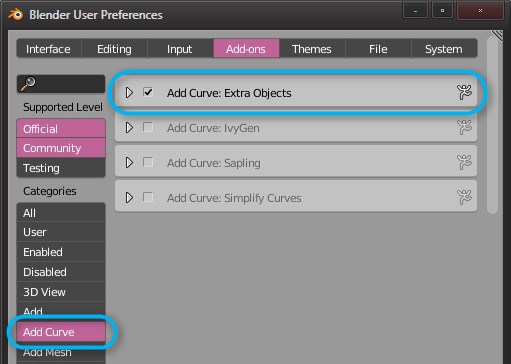Click the vertical scrollbar of add-ons list
The width and height of the screenshot is (511, 364).
point(492,125)
